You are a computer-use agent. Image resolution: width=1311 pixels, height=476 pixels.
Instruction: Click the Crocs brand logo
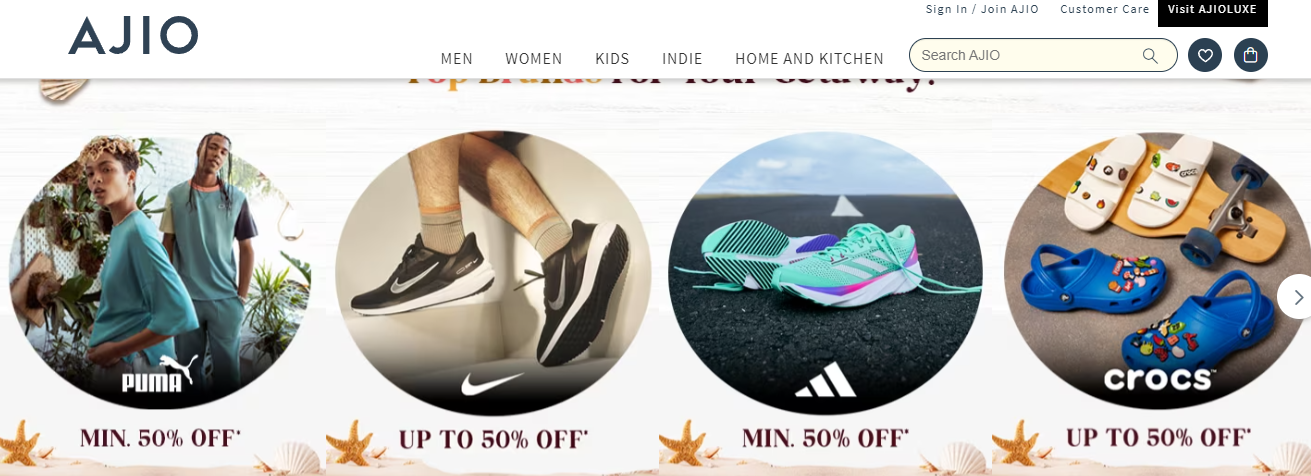1159,379
